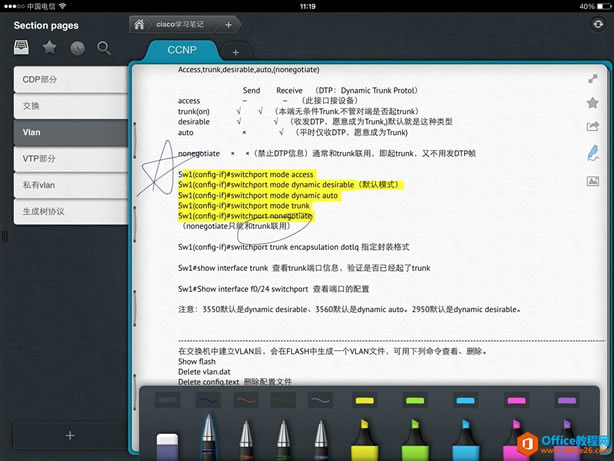This screenshot has height=461, width=614.
Task: Choose the purple pen stroke swatch
Action: pos(321,400)
